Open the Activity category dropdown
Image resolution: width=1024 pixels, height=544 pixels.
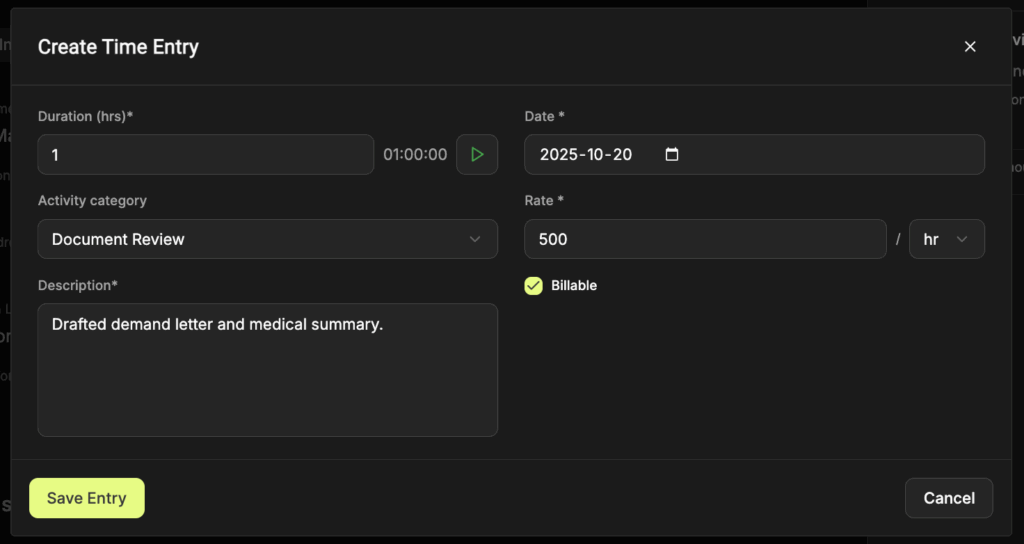coord(267,239)
